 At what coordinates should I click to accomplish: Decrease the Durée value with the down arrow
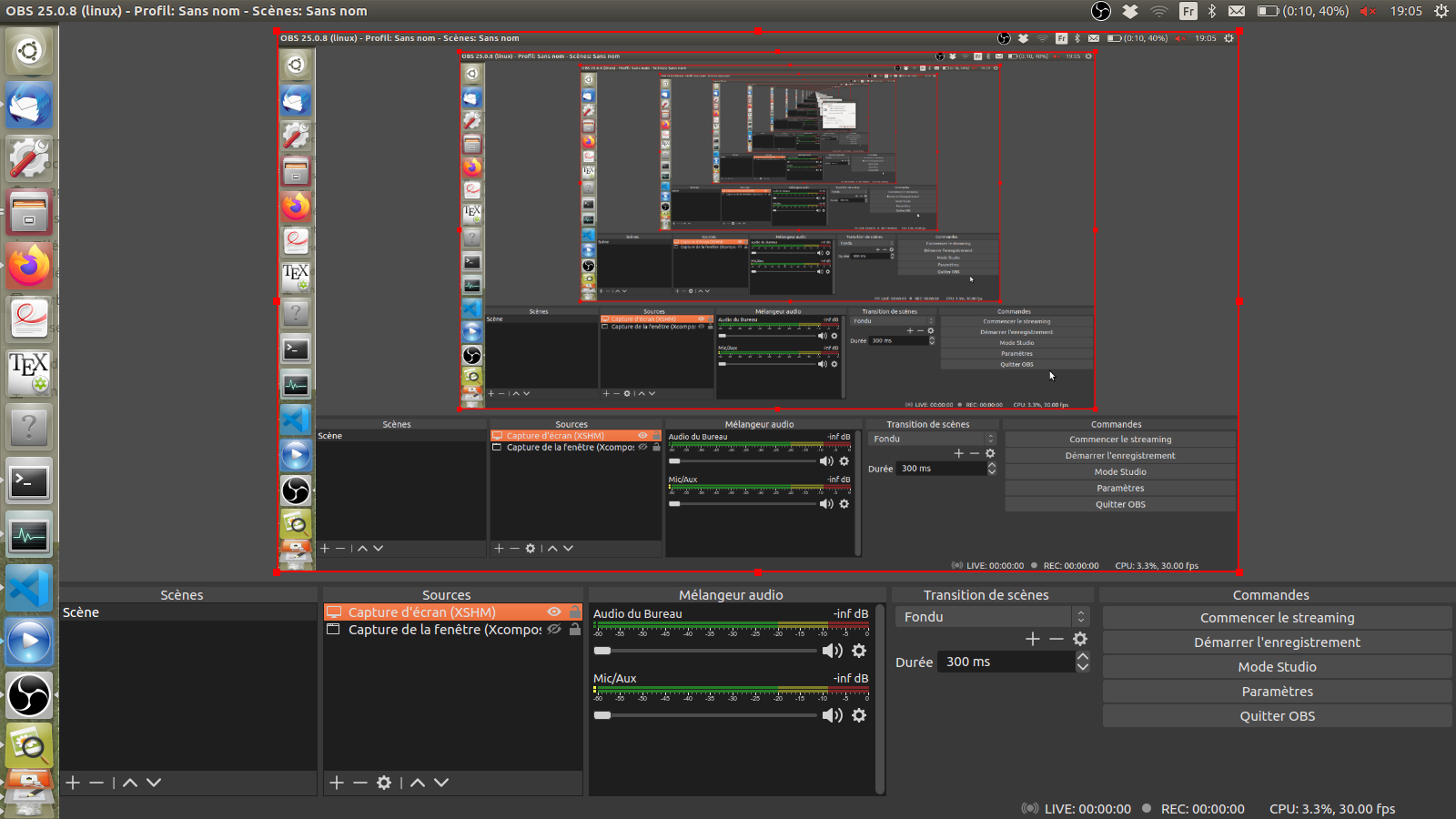[1083, 667]
